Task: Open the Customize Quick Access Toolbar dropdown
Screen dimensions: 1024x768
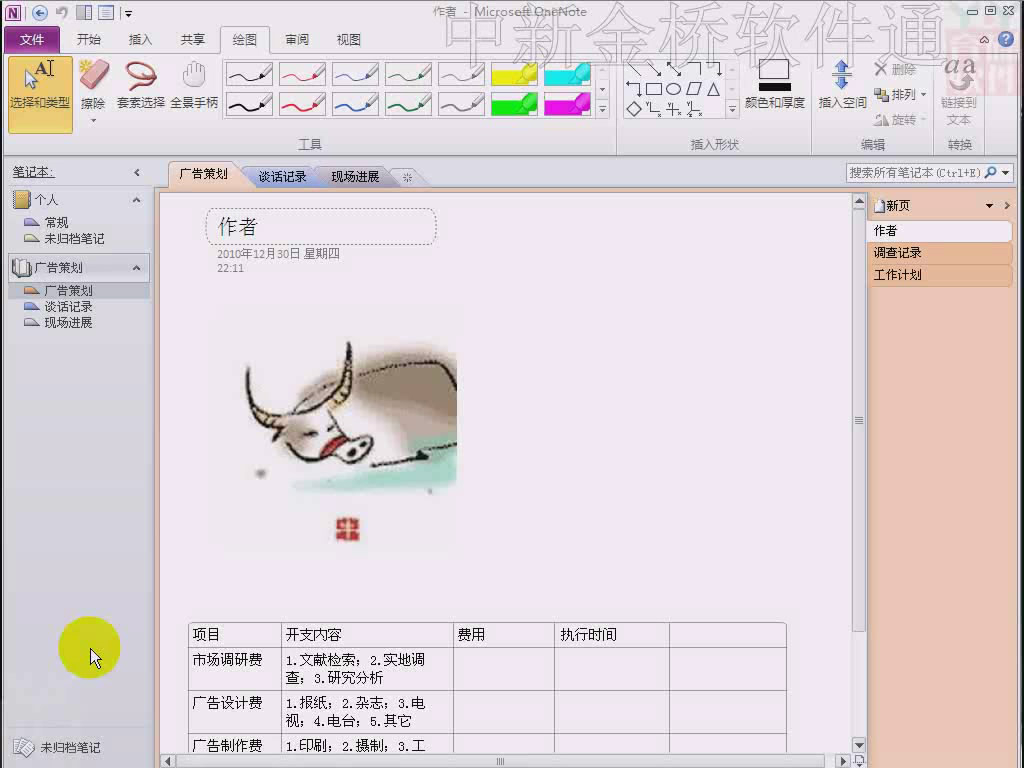Action: 128,13
